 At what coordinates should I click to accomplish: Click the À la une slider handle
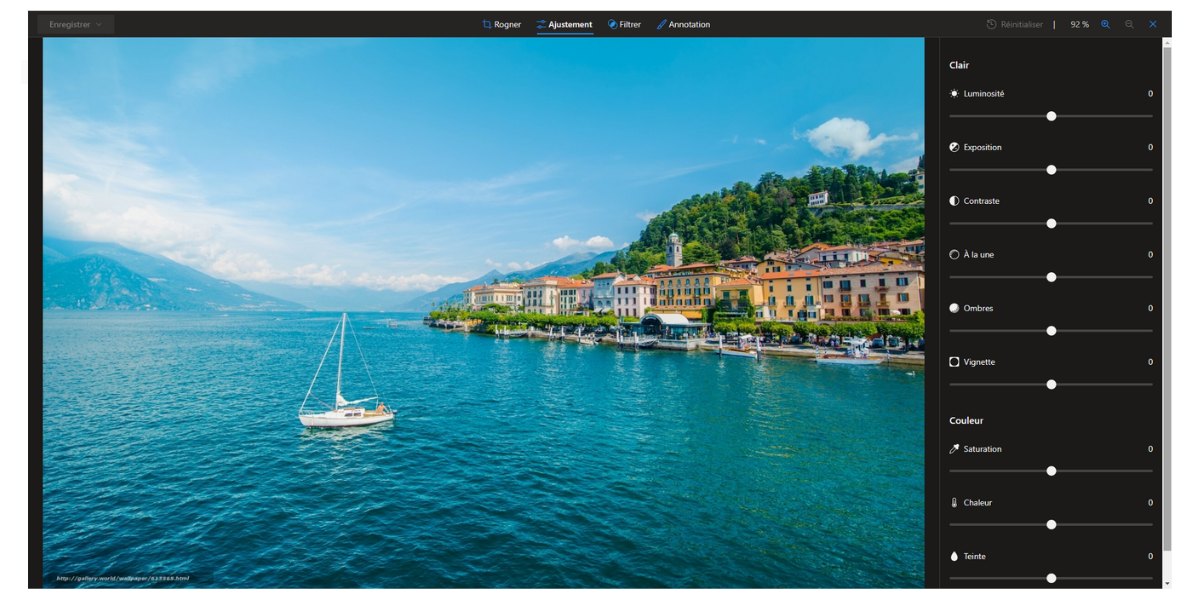pos(1051,277)
